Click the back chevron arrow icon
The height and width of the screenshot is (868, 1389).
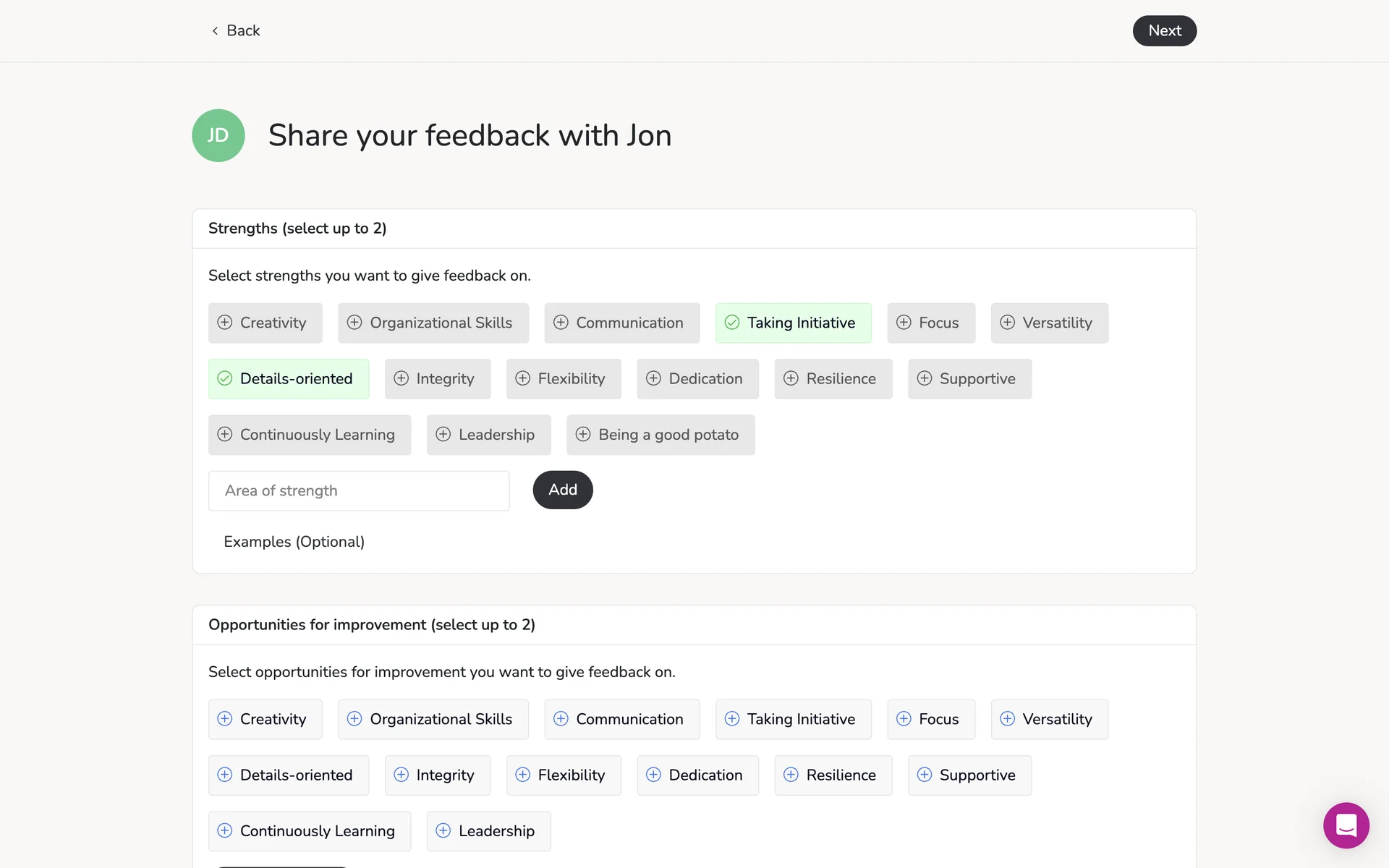[215, 30]
